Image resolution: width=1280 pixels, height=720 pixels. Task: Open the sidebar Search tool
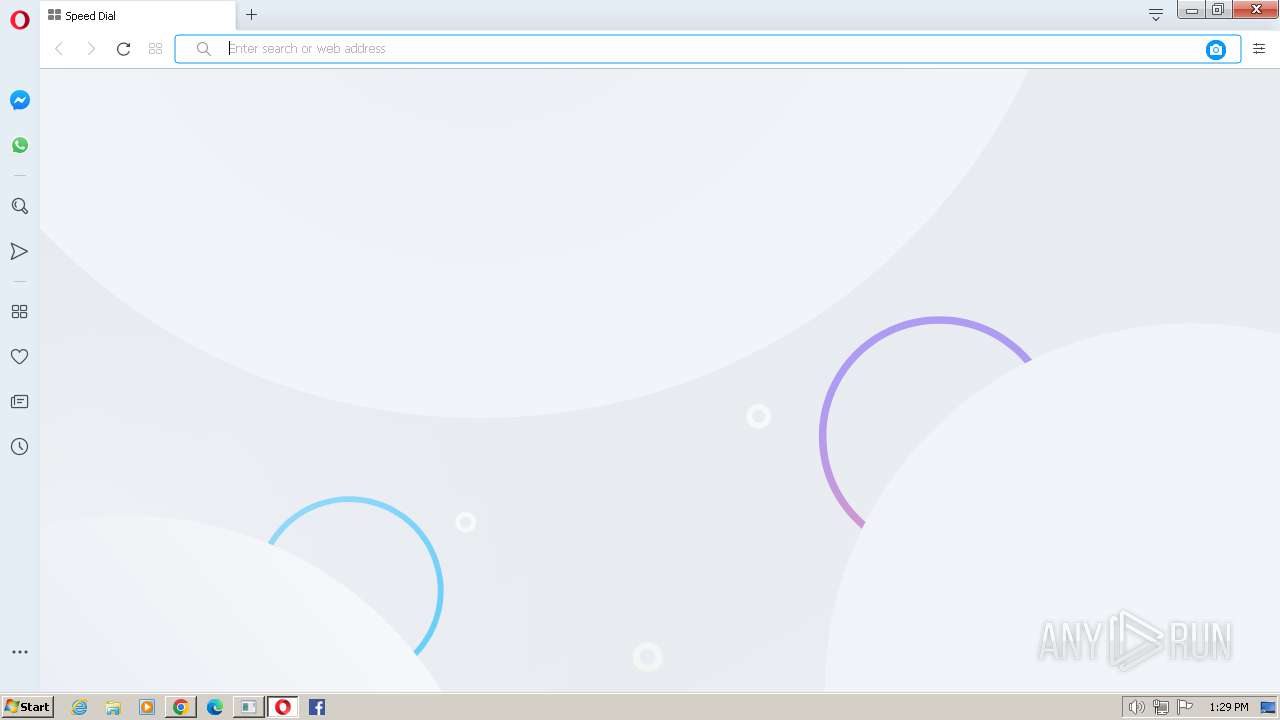coord(19,206)
